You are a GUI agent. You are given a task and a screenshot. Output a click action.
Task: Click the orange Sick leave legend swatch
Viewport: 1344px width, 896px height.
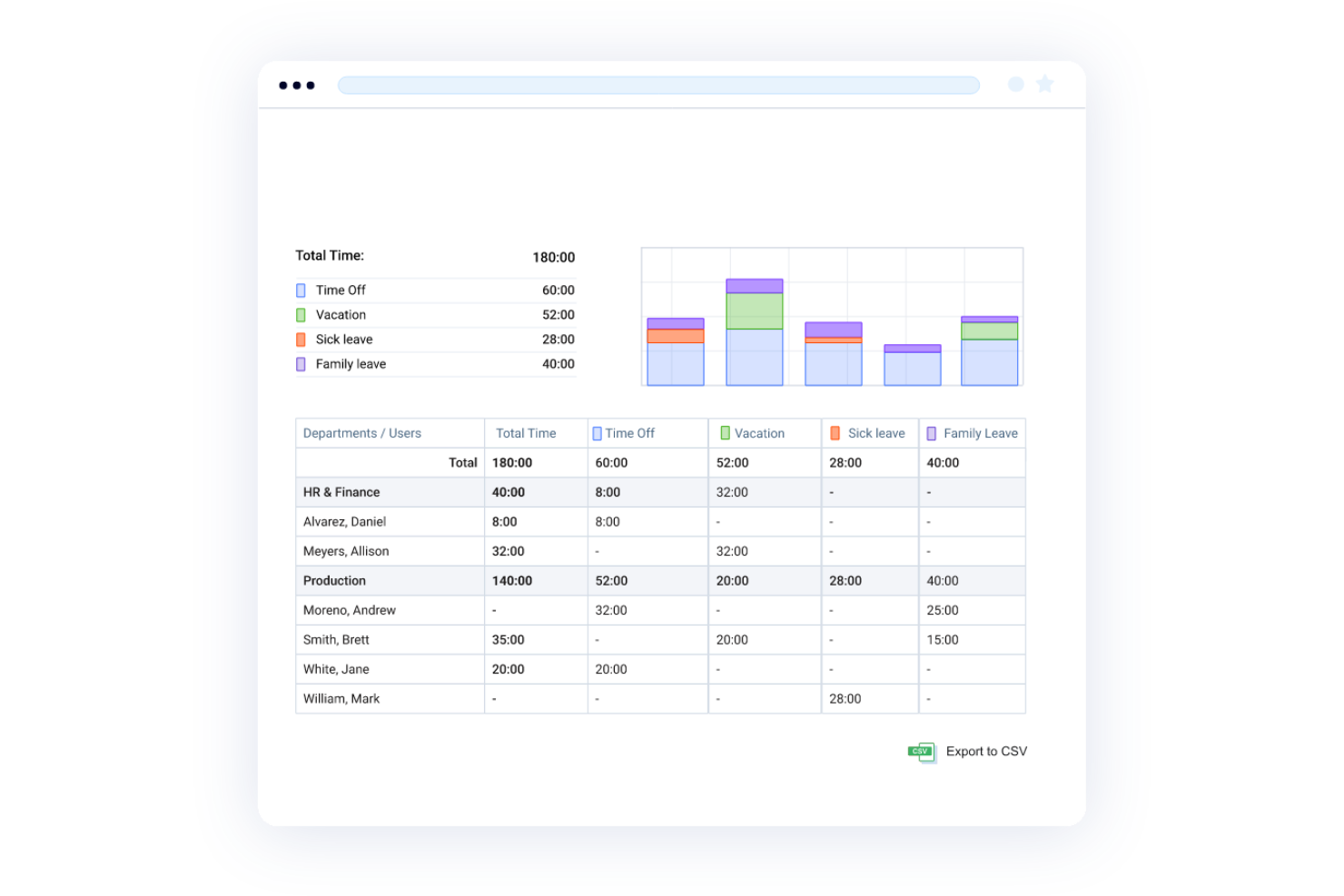[x=301, y=340]
